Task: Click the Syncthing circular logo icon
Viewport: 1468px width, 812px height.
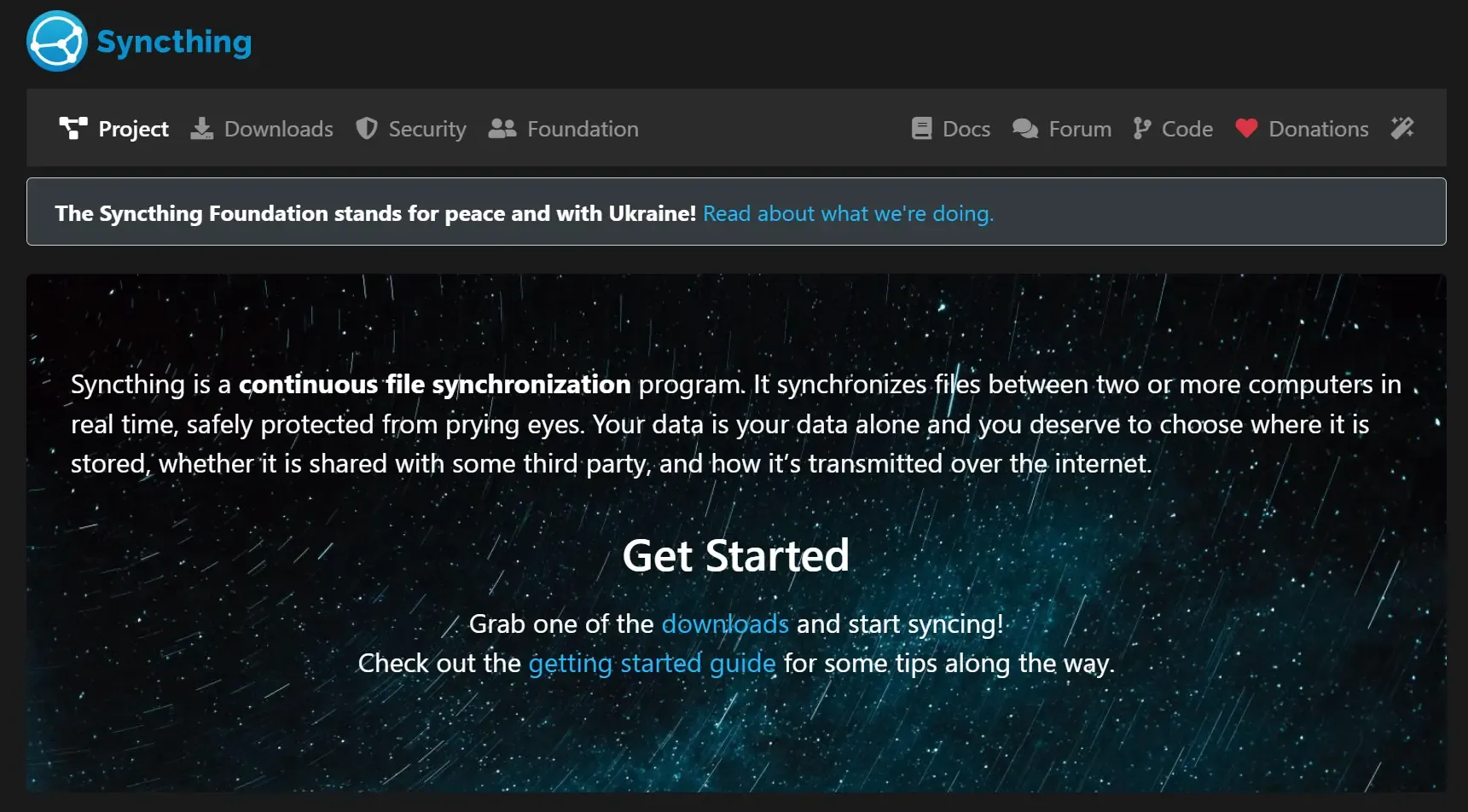Action: click(x=57, y=41)
